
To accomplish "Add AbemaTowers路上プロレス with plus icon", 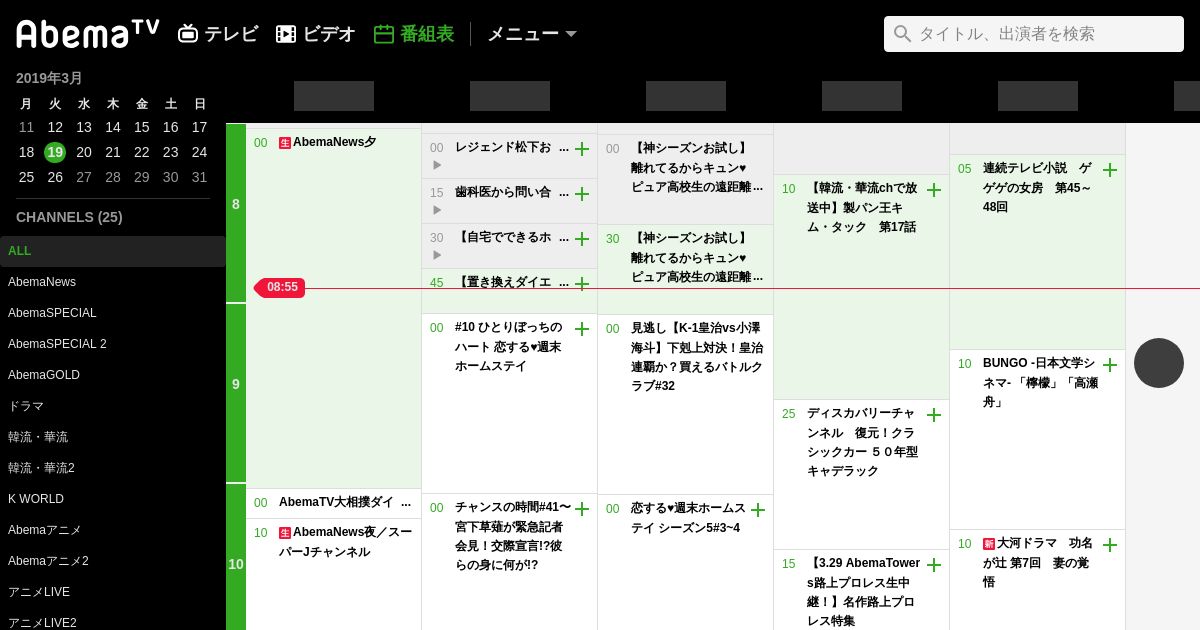I will 934,565.
